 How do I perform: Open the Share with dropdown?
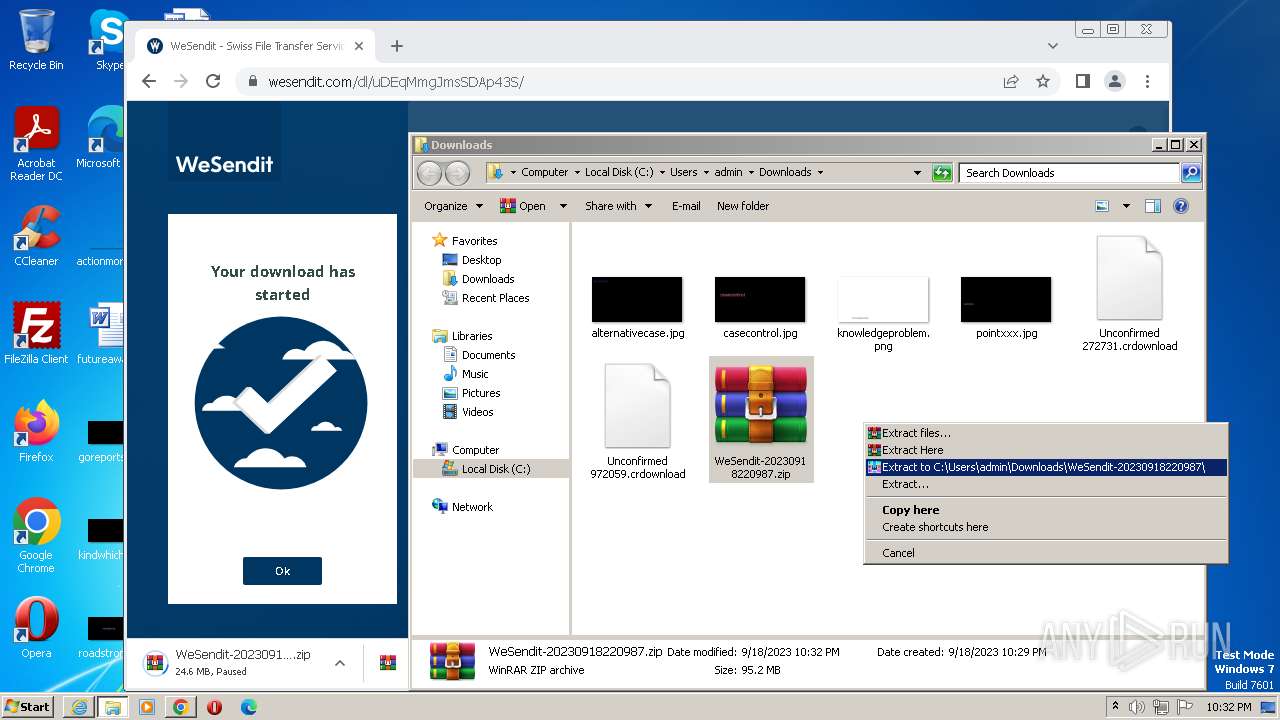[618, 206]
